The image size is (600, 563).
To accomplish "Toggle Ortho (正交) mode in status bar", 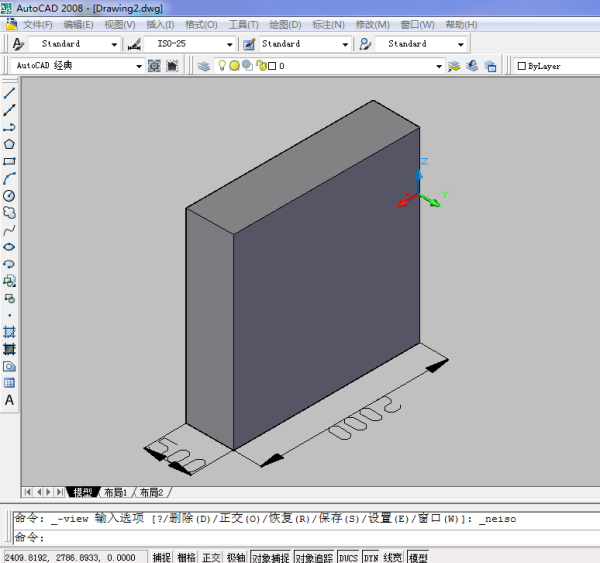I will pos(211,557).
